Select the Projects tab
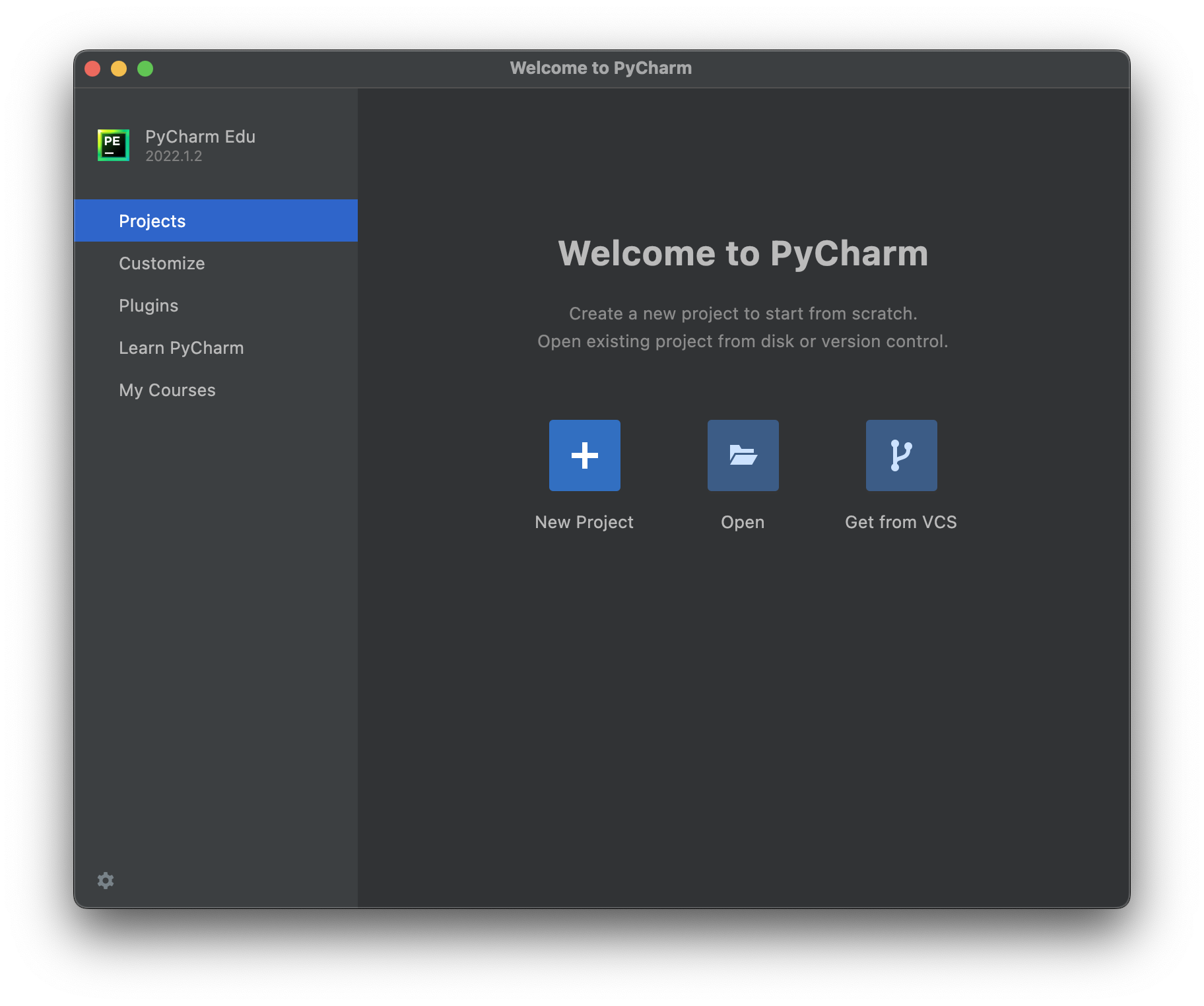1204x1006 pixels. (x=216, y=220)
